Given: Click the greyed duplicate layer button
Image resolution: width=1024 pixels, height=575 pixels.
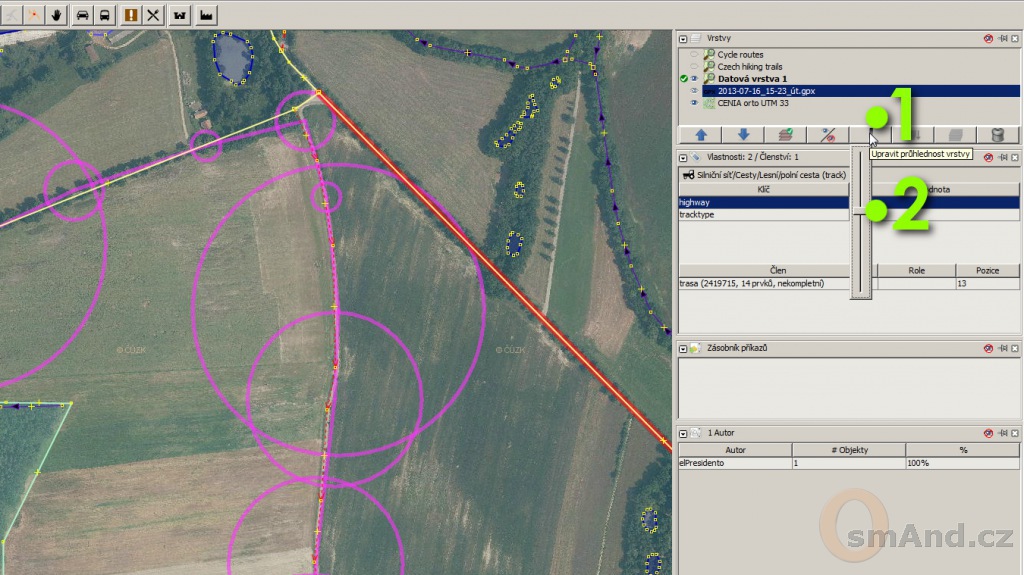Looking at the screenshot, I should point(955,135).
